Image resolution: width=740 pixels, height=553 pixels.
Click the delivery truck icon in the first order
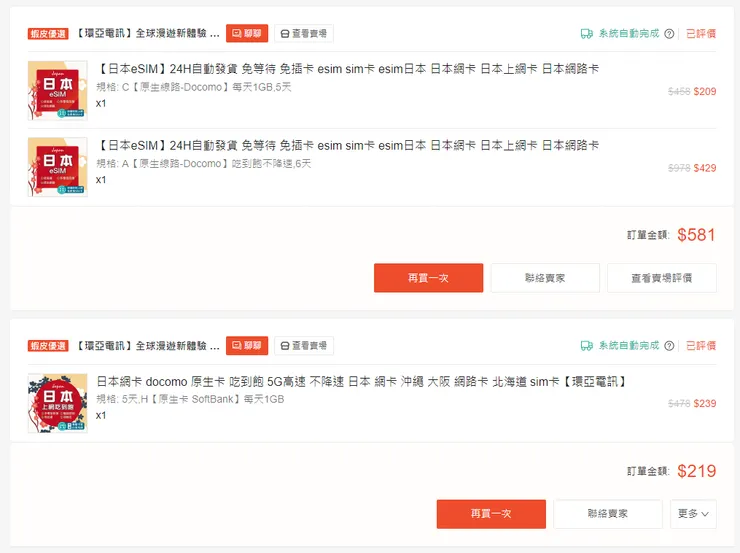[587, 34]
